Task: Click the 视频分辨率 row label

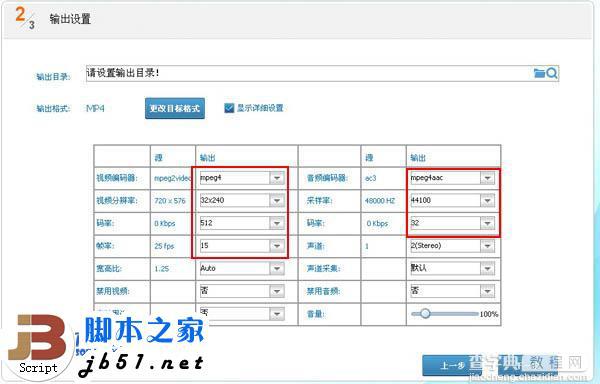Action: coord(117,201)
